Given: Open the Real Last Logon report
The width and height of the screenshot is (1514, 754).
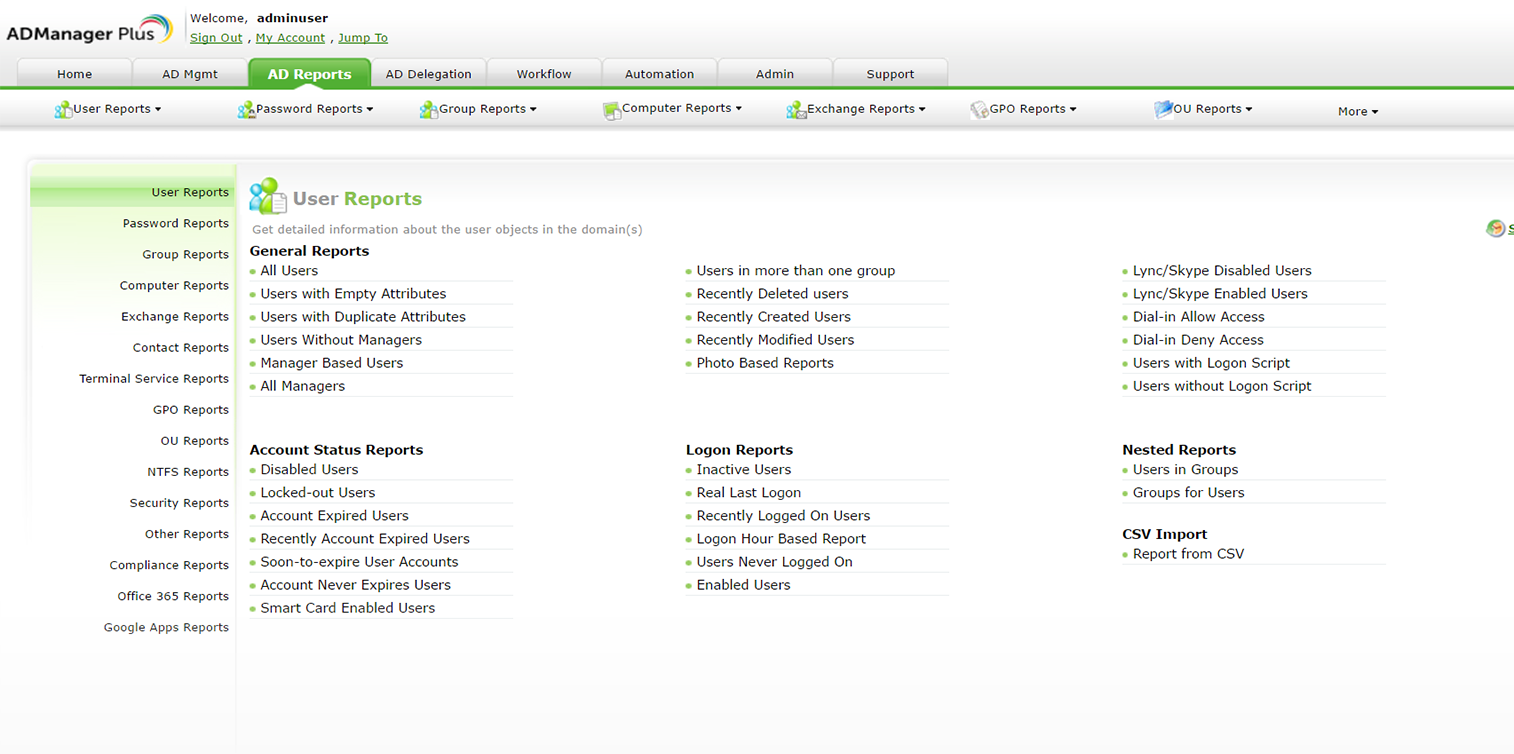Looking at the screenshot, I should (x=749, y=493).
